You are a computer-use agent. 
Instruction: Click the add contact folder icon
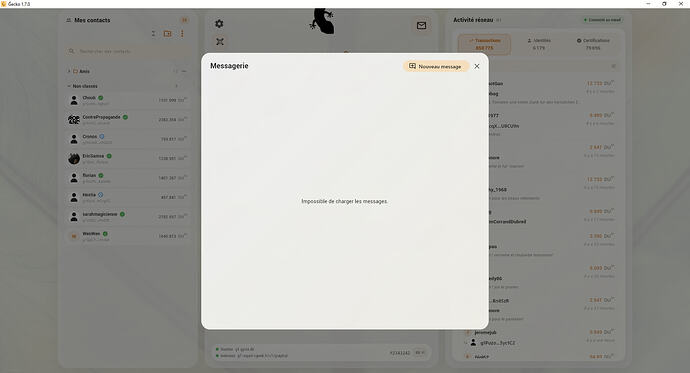[x=168, y=33]
